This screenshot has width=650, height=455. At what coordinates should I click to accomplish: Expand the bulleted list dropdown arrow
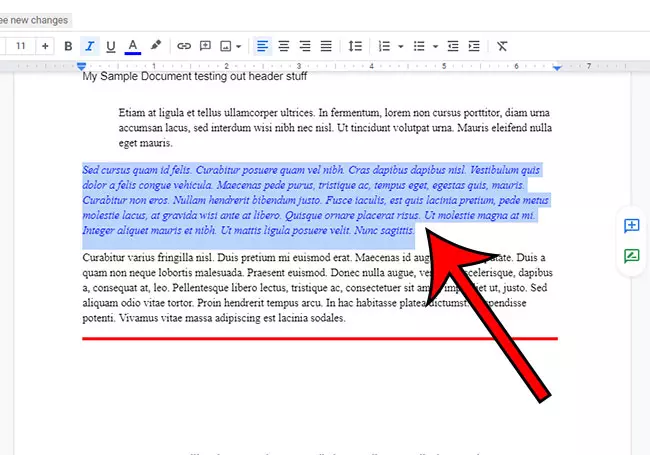tap(436, 46)
